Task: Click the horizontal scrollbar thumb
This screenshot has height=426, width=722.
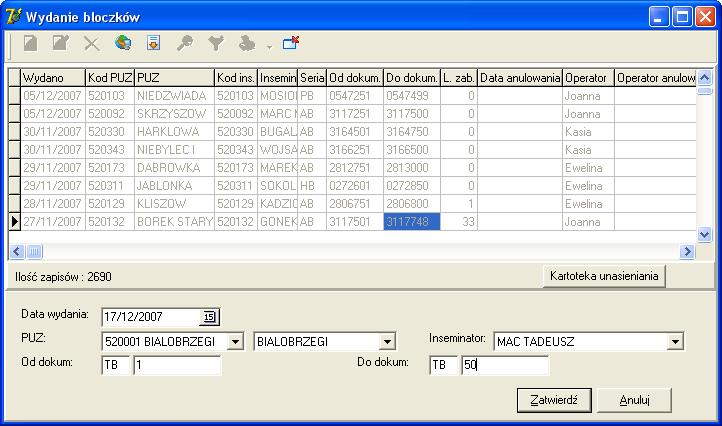Action: point(35,251)
